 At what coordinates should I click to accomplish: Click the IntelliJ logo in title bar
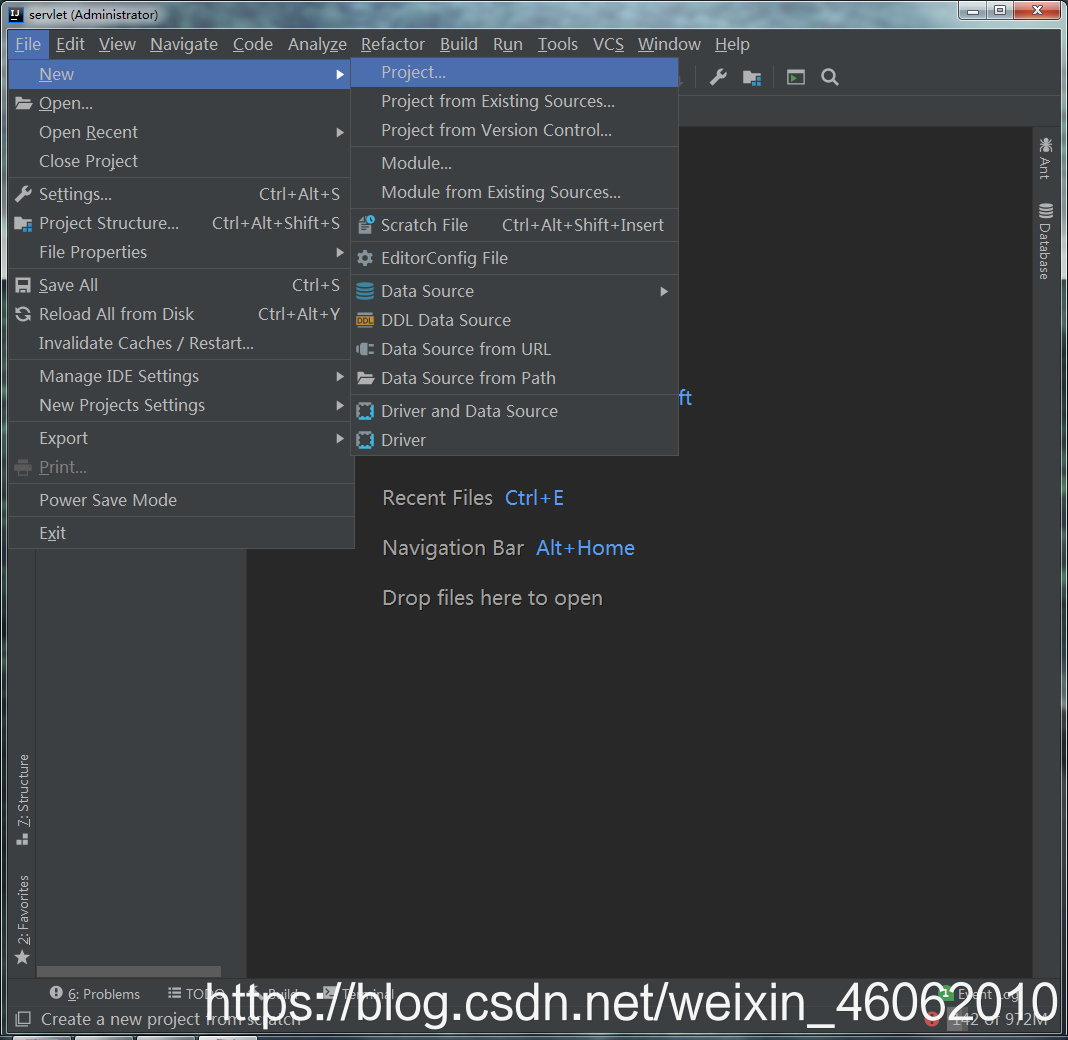pyautogui.click(x=16, y=14)
